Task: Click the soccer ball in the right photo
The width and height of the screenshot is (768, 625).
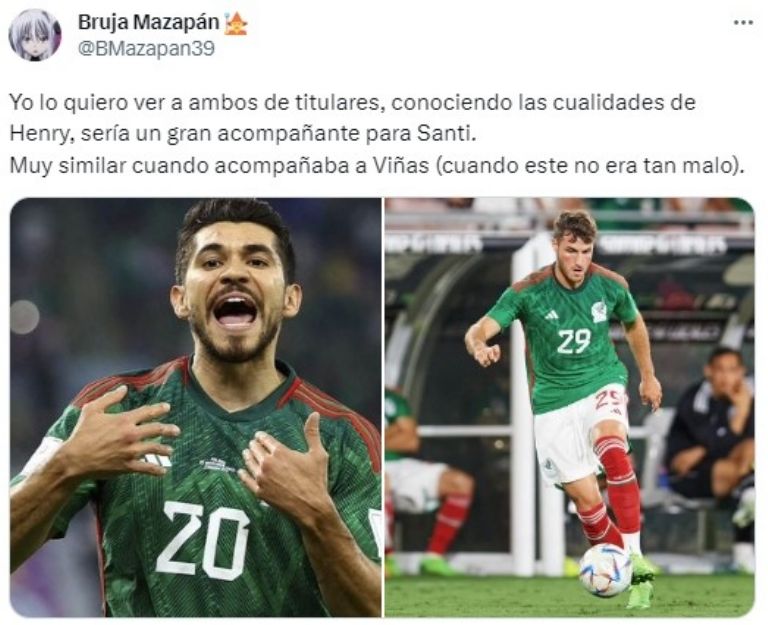Action: (605, 570)
